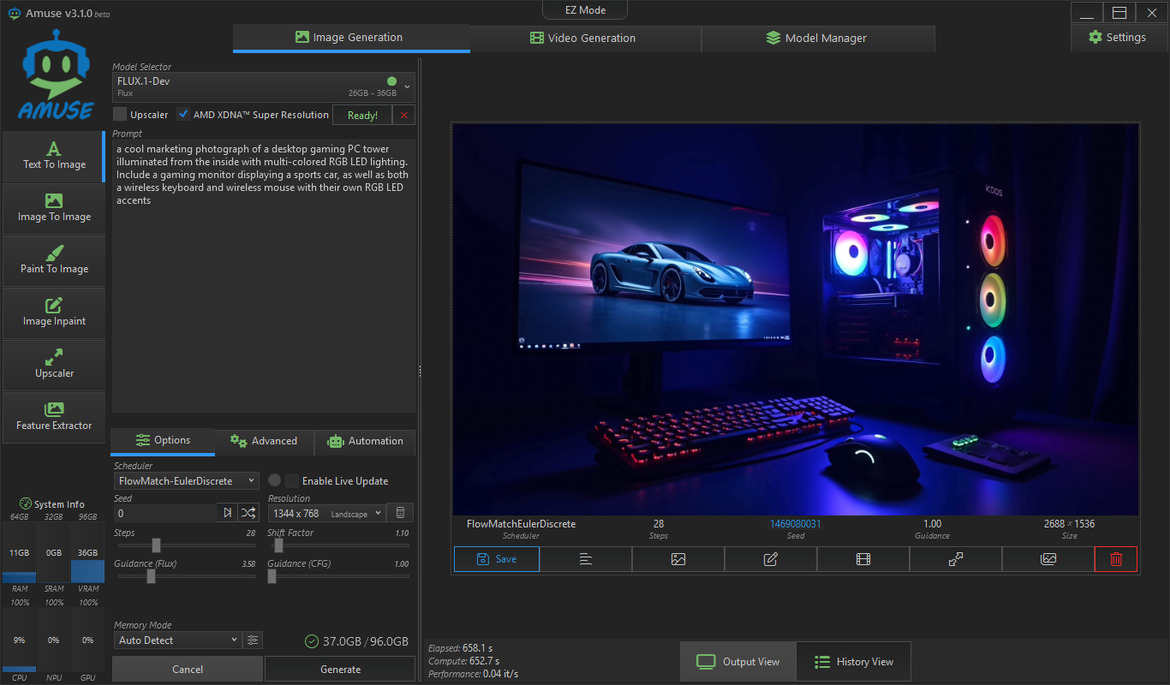The image size is (1170, 685).
Task: Adjust the Guidance (CFG) slider handle
Action: pyautogui.click(x=272, y=576)
